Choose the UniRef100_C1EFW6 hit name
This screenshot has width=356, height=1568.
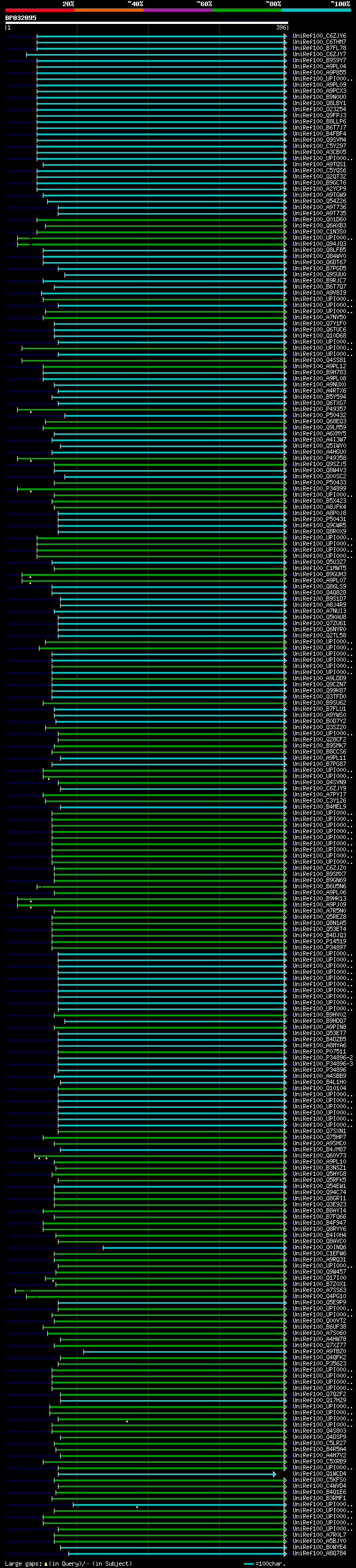pos(319,1253)
